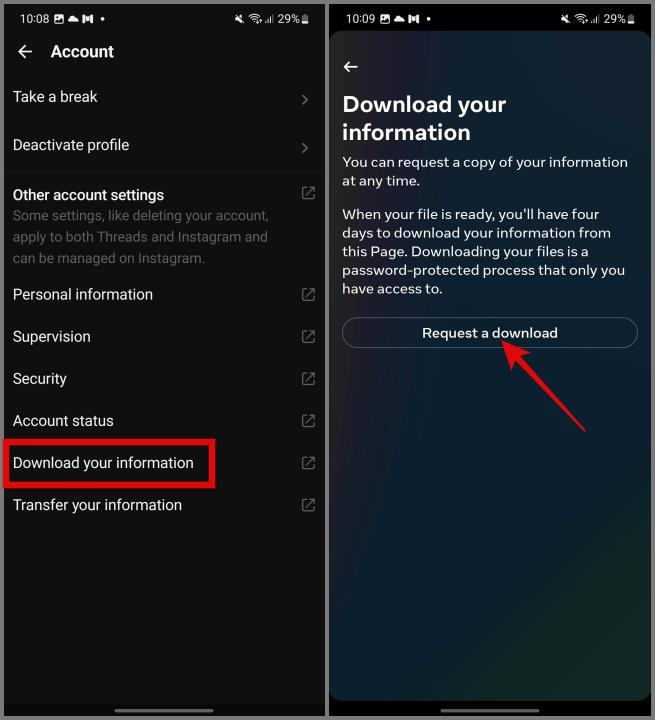Screen dimensions: 655x720
Task: Expand the Deactivate profile chevron
Action: coord(305,148)
